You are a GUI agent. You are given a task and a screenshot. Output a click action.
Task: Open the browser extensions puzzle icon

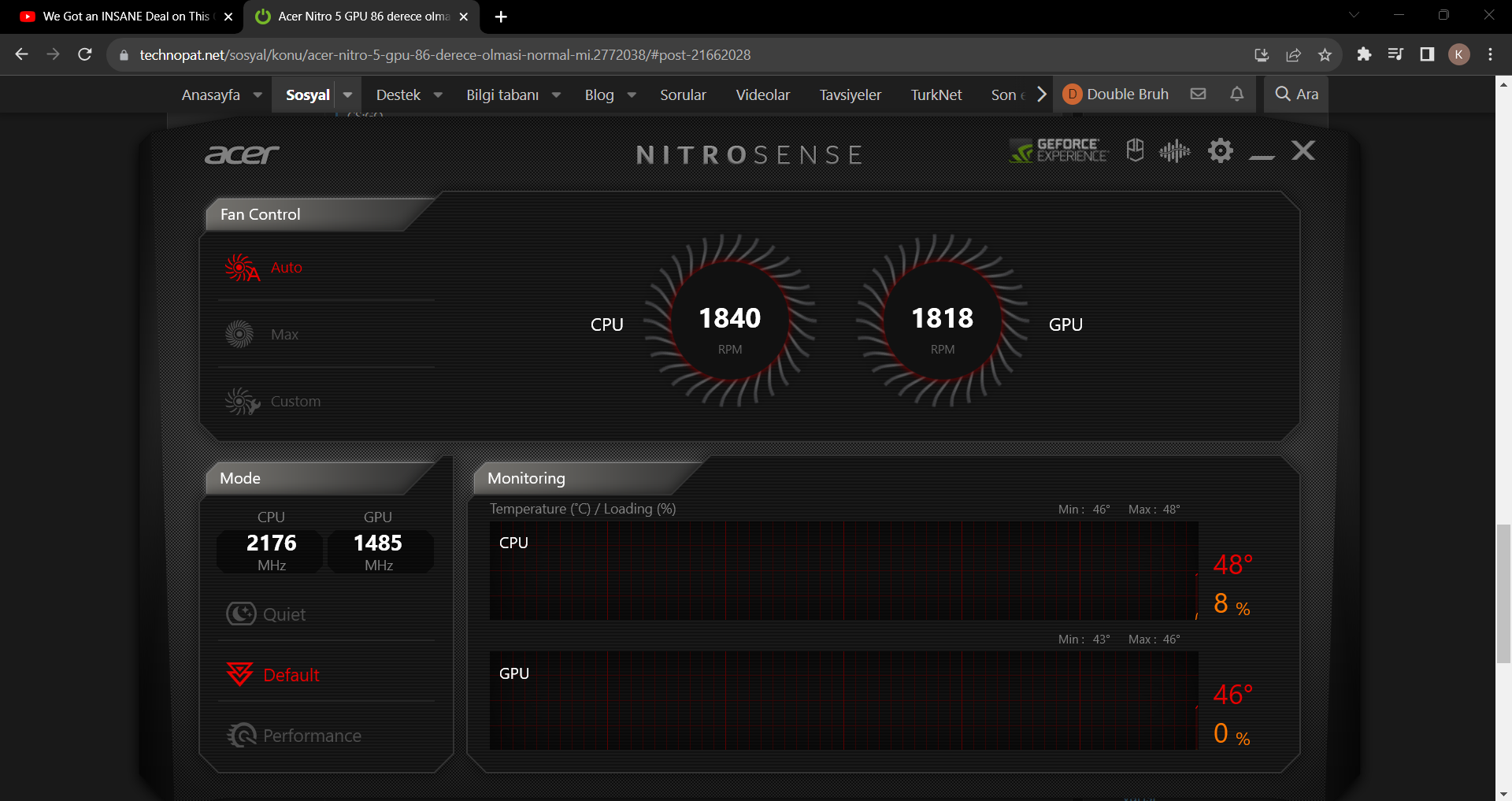(1364, 54)
